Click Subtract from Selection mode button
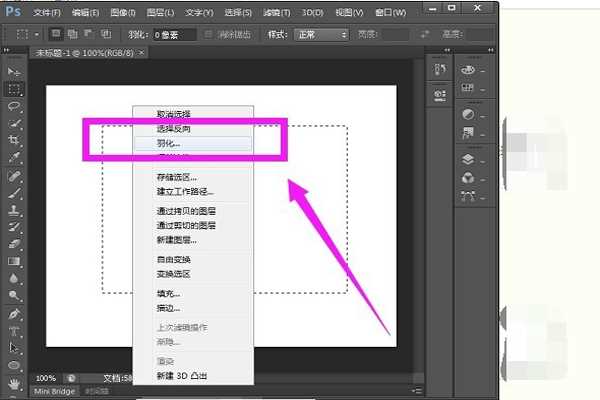Viewport: 600px width, 400px height. (x=89, y=34)
